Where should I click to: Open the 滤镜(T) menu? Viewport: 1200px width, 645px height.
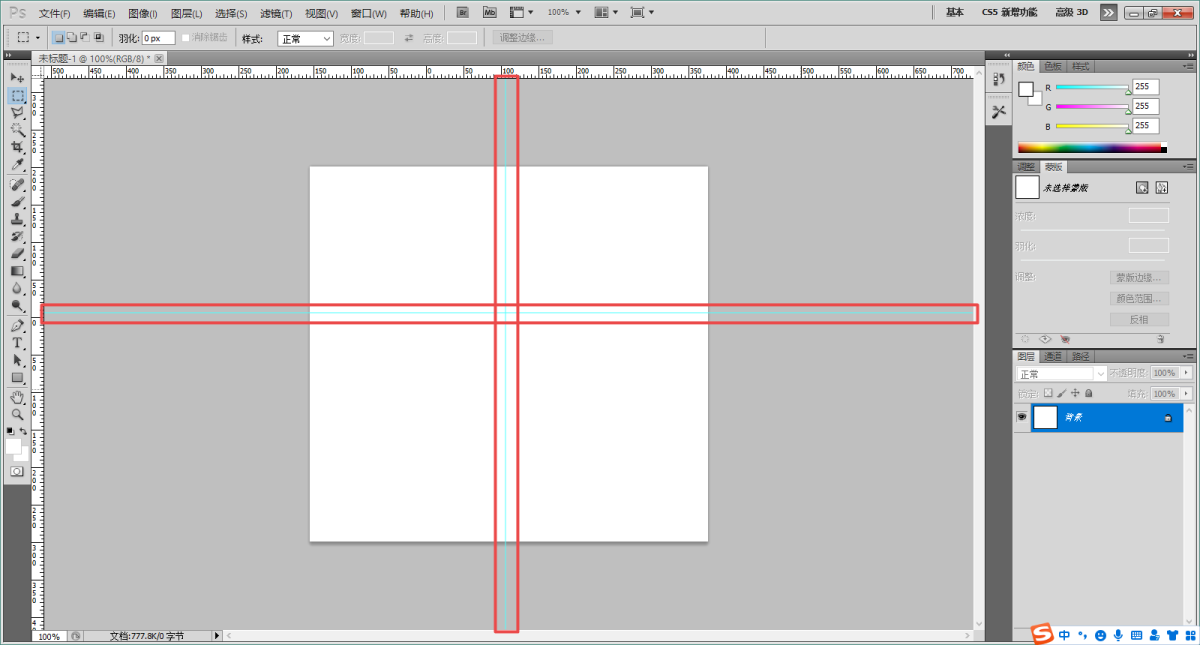[x=276, y=14]
